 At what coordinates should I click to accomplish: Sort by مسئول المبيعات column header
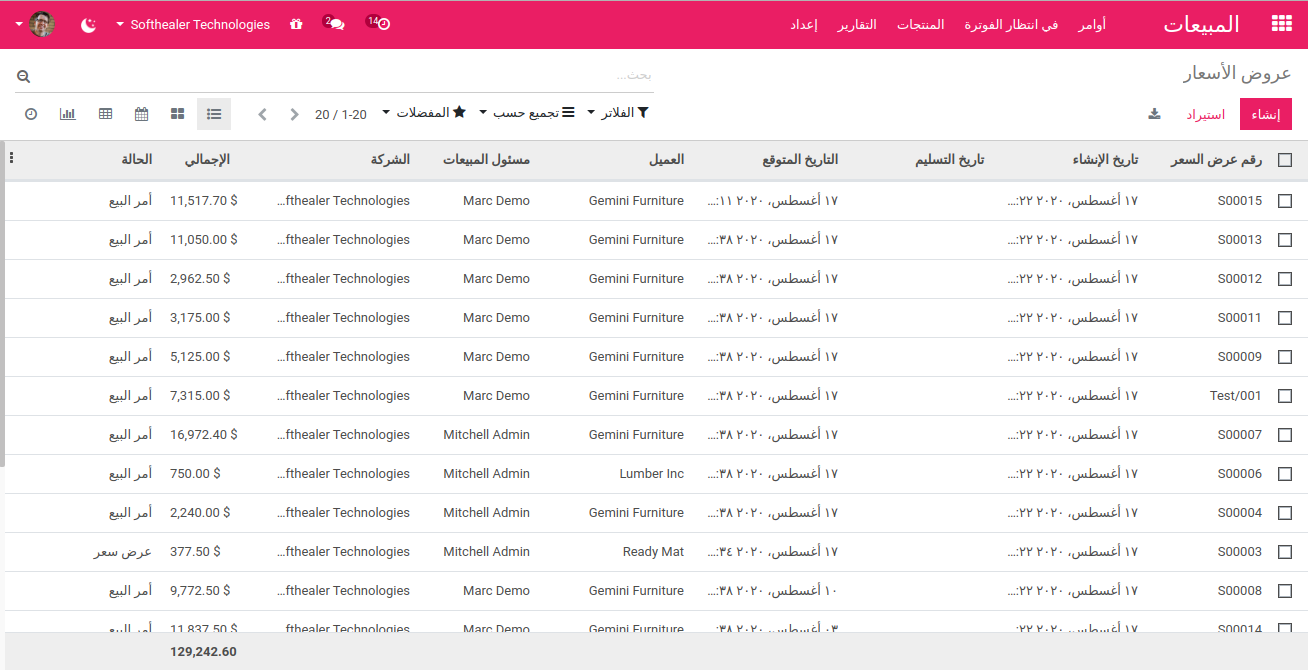click(486, 159)
